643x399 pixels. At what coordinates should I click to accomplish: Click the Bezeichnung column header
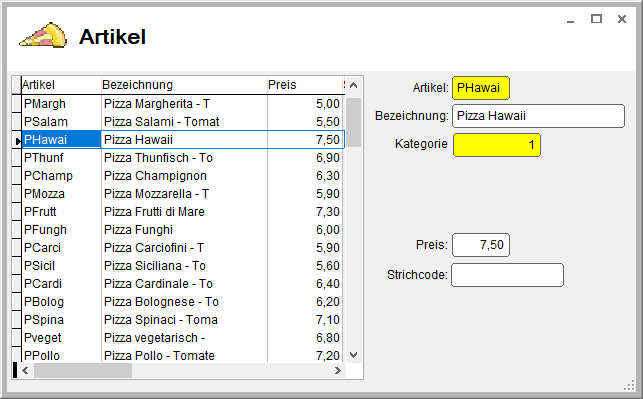click(x=184, y=85)
